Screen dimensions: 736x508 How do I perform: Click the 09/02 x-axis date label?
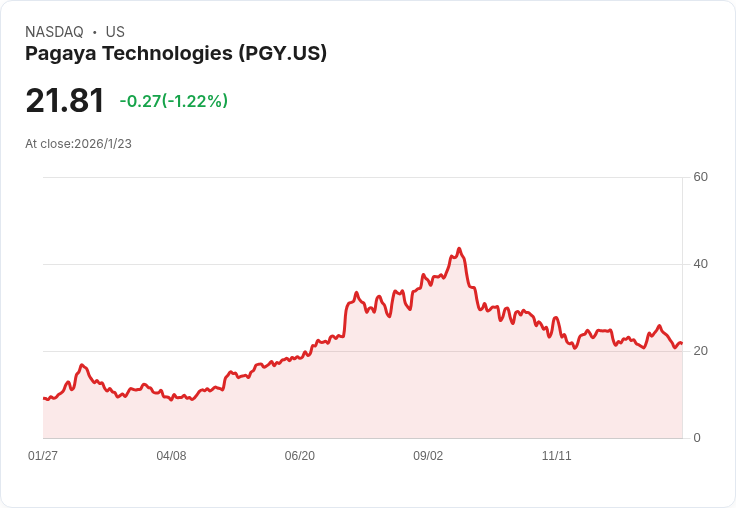pyautogui.click(x=428, y=455)
